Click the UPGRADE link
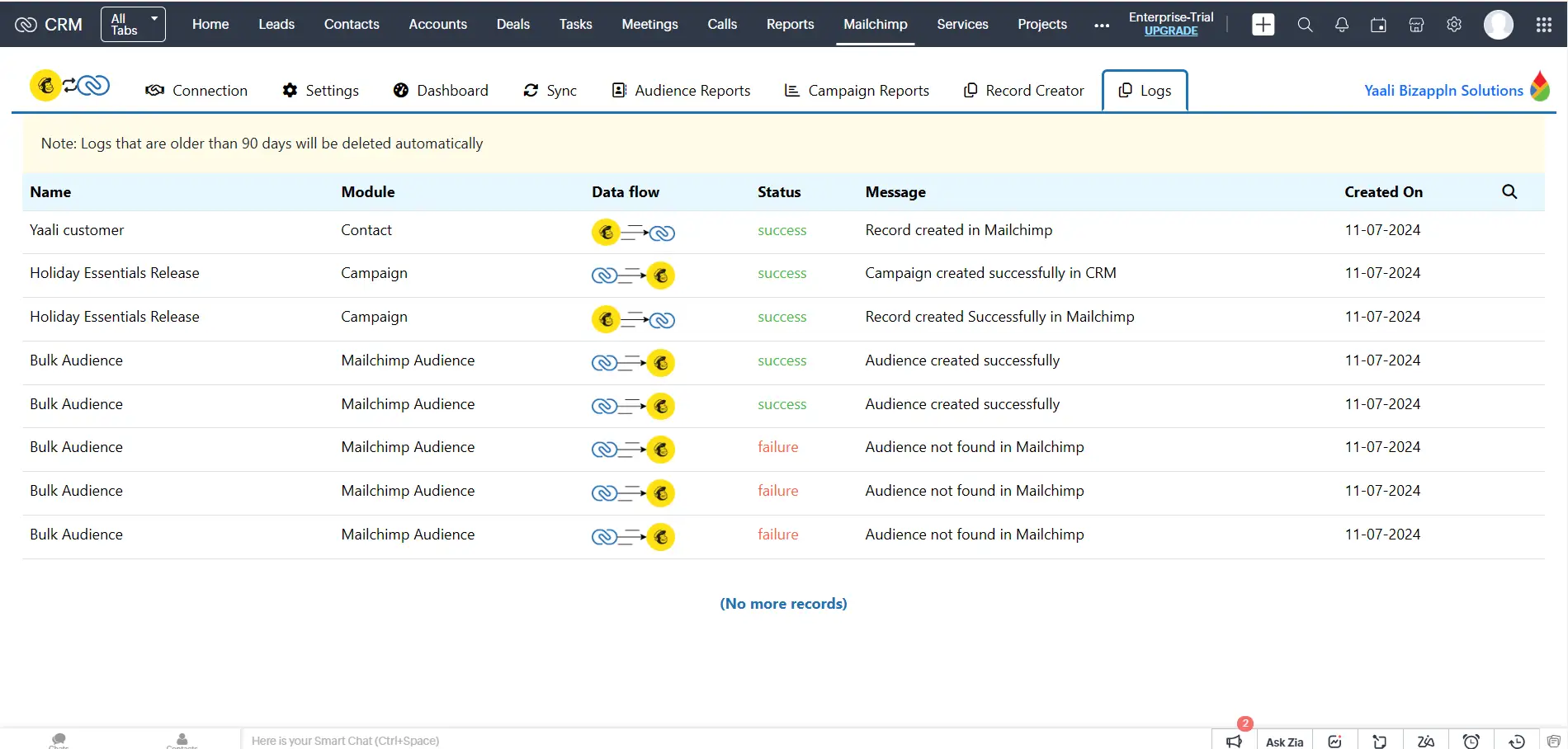Viewport: 1568px width, 749px height. point(1171,31)
